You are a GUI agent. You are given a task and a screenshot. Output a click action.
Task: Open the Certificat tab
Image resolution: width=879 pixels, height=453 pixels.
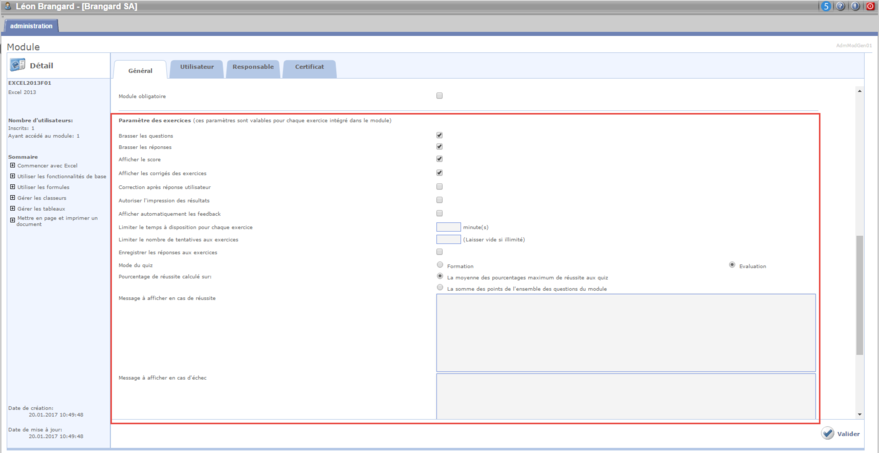309,67
